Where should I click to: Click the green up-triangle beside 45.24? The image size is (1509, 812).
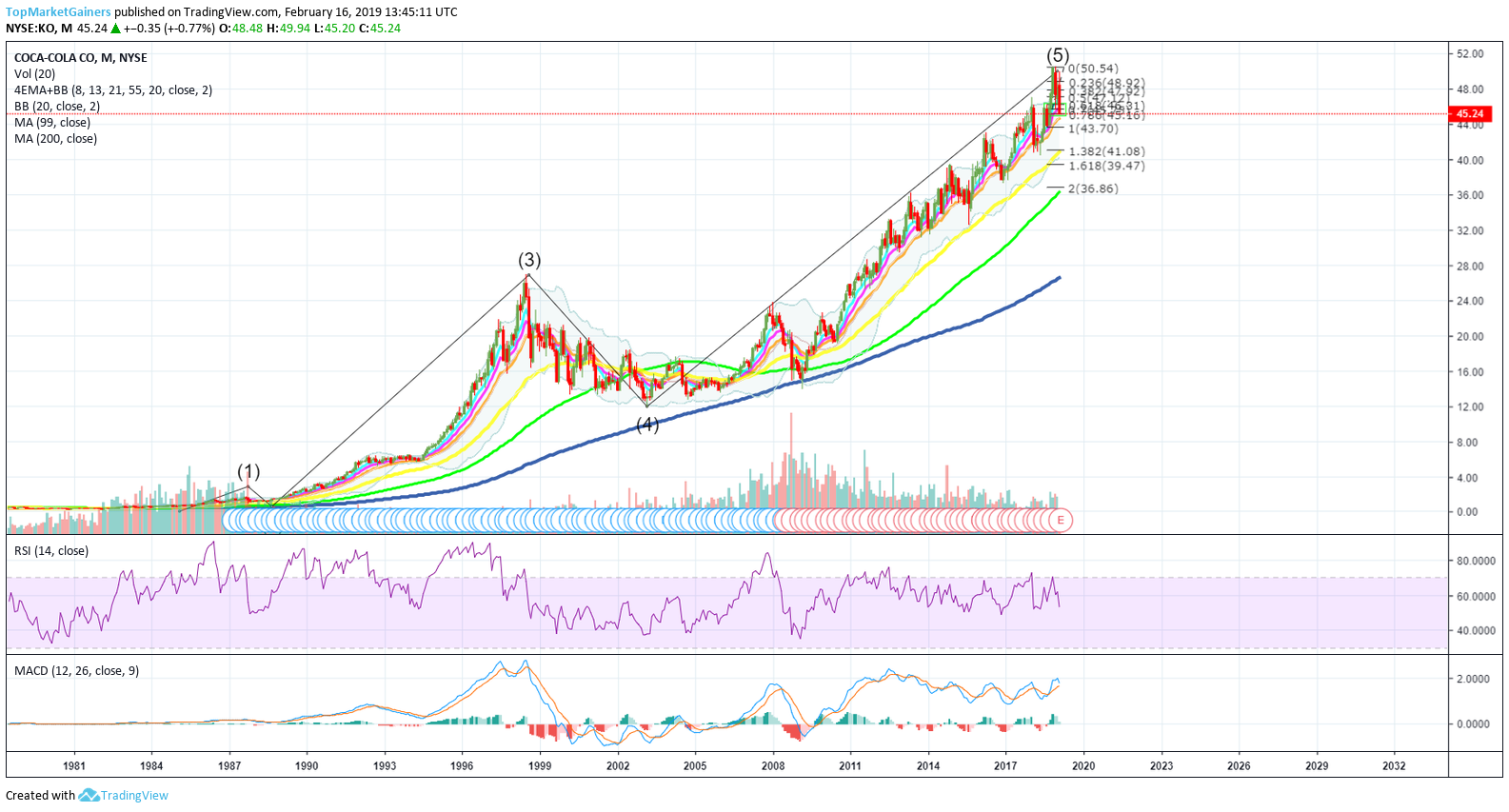[115, 29]
